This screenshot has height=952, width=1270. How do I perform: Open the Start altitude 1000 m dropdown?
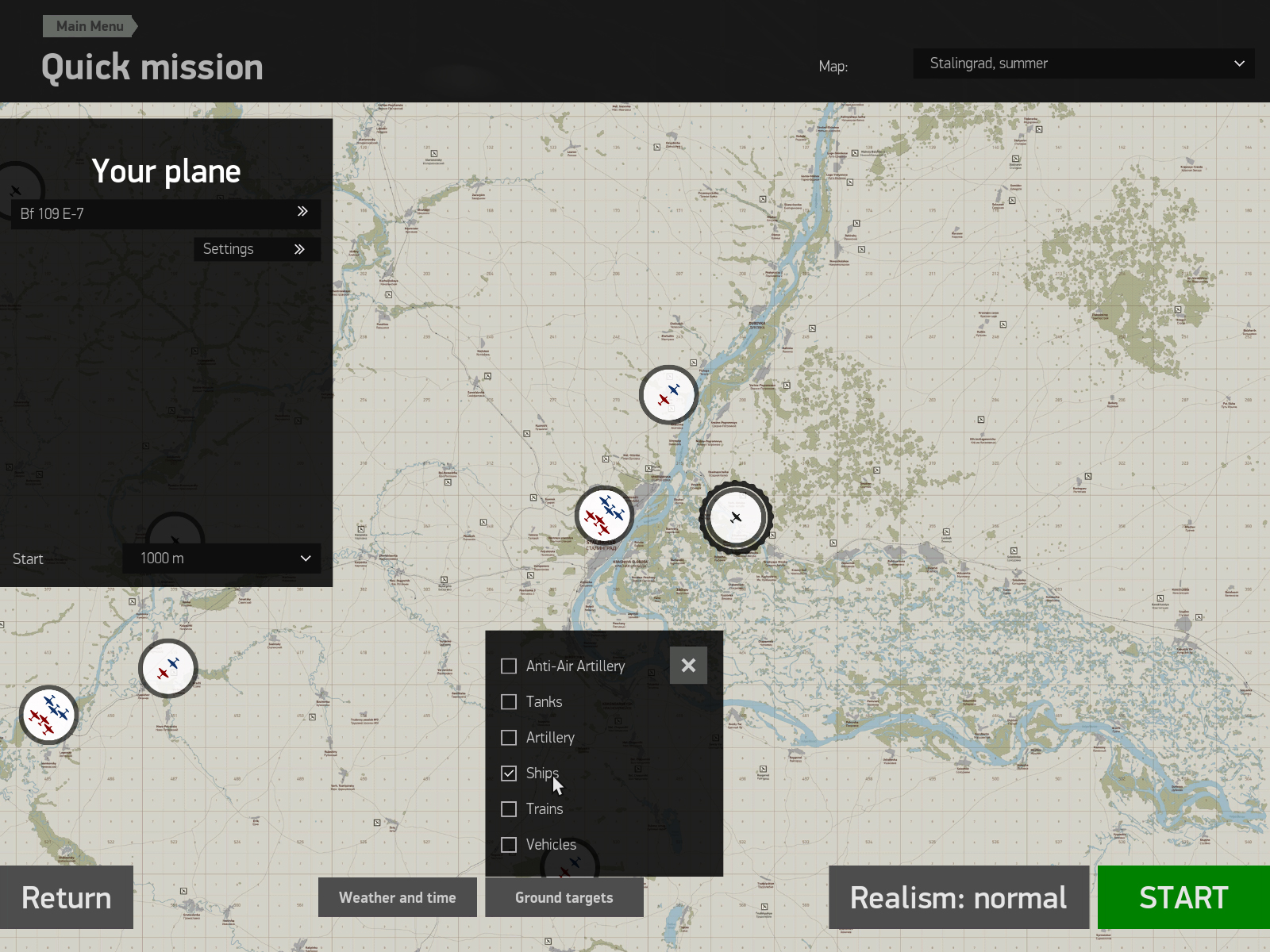pyautogui.click(x=222, y=559)
